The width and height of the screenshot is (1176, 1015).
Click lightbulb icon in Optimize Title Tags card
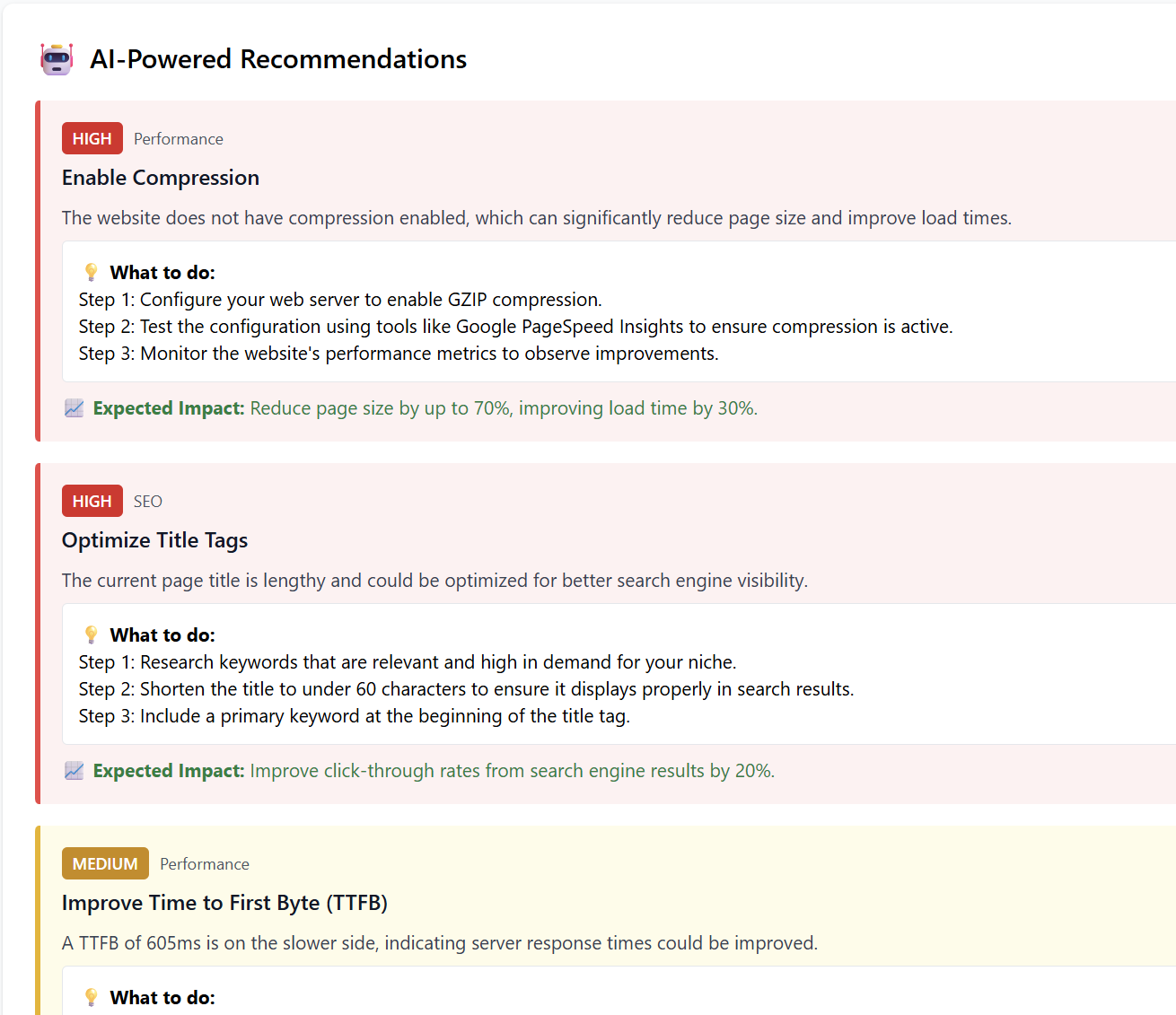click(91, 634)
